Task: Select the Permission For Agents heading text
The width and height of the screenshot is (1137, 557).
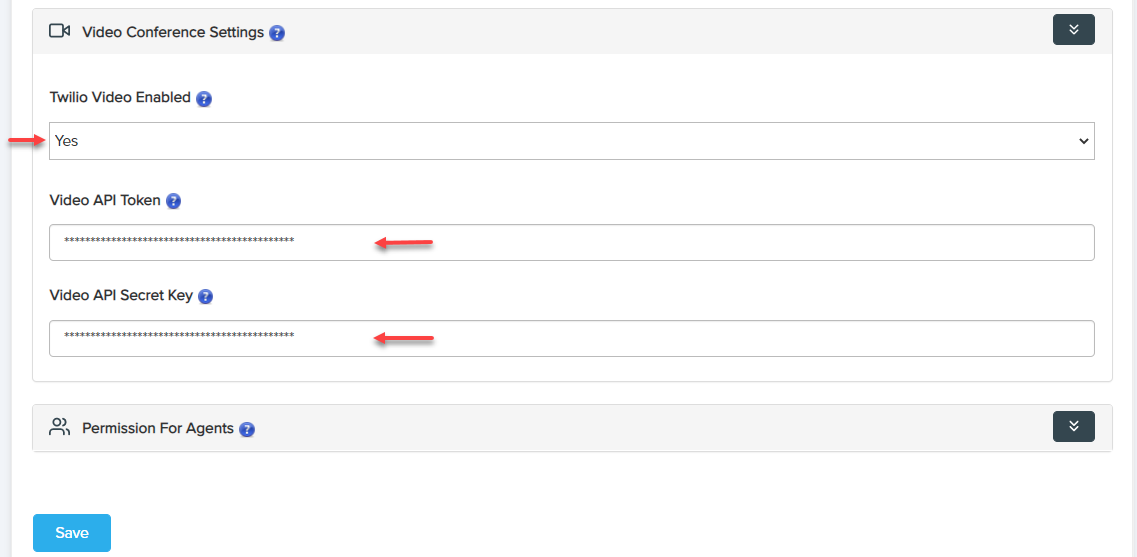Action: (x=158, y=428)
